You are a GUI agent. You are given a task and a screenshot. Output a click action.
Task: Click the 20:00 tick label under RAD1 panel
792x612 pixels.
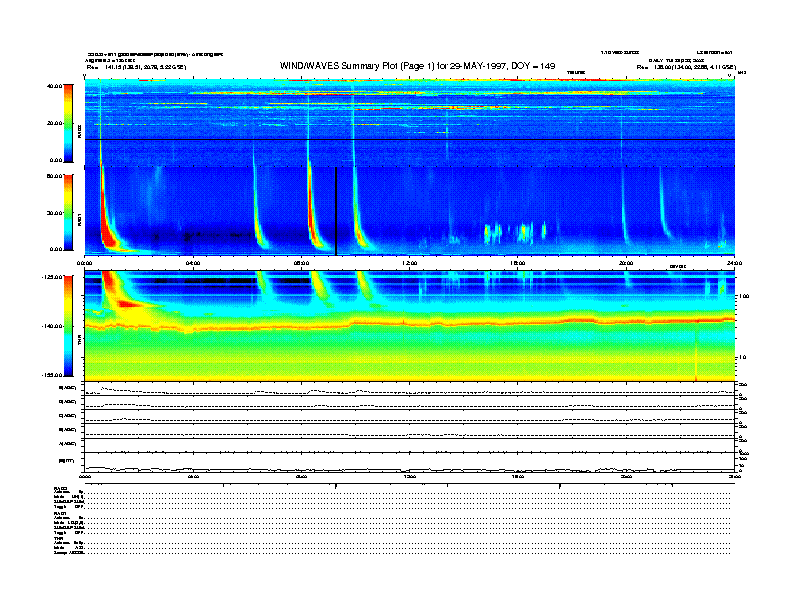tap(626, 263)
